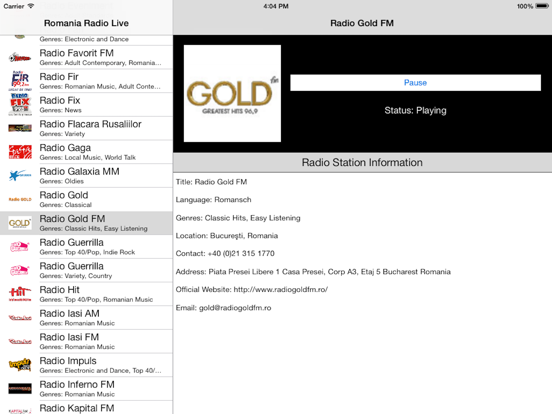
Task: Click Genres: Classic Hits info line
Action: 238,218
